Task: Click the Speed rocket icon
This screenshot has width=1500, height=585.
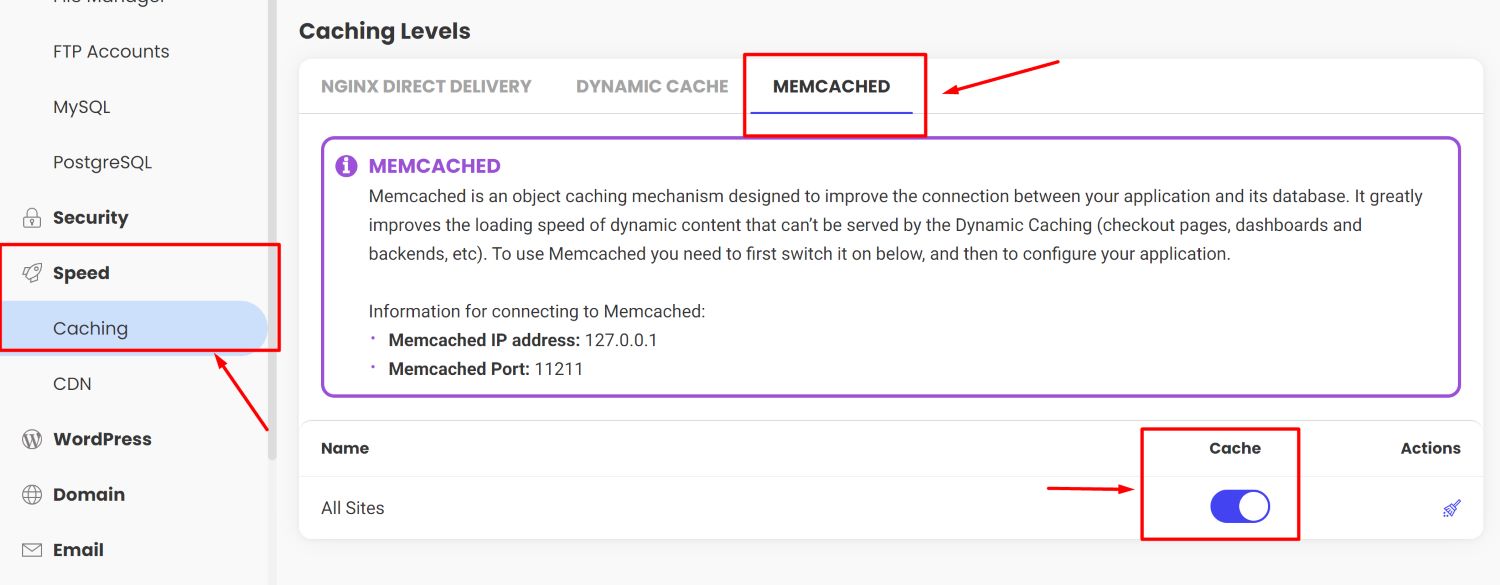Action: pos(32,273)
